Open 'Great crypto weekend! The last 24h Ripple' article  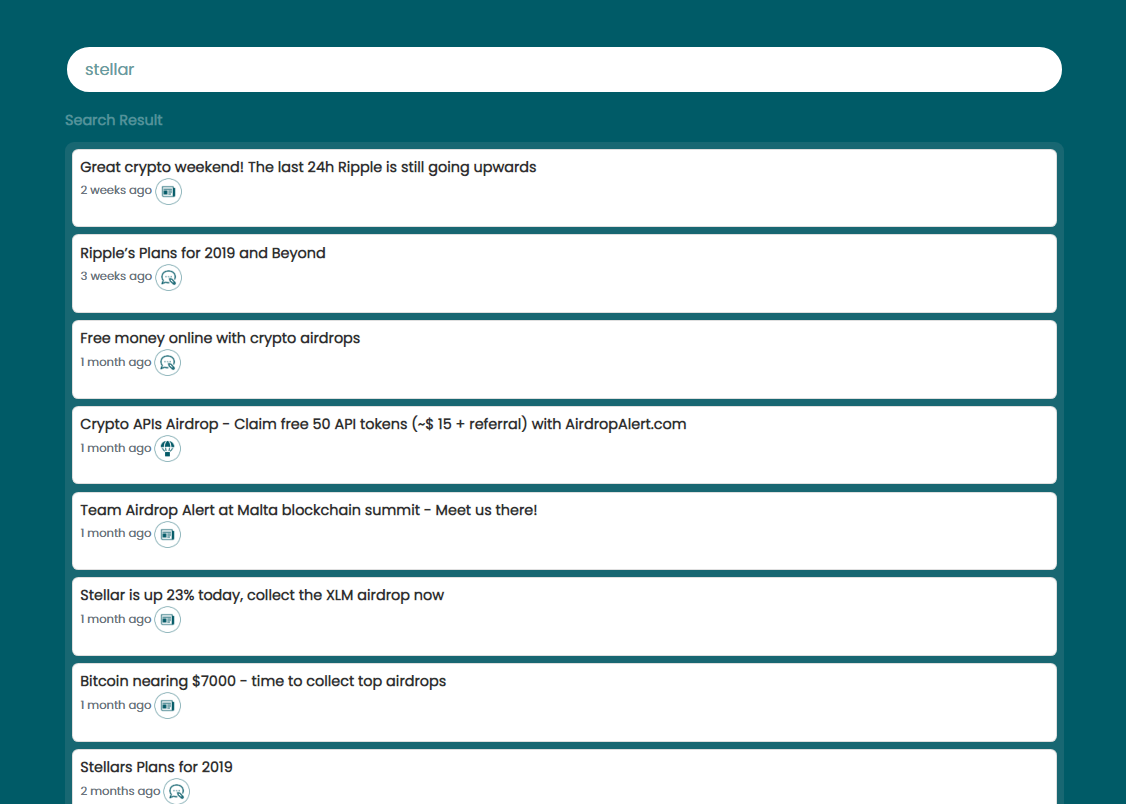tap(308, 167)
